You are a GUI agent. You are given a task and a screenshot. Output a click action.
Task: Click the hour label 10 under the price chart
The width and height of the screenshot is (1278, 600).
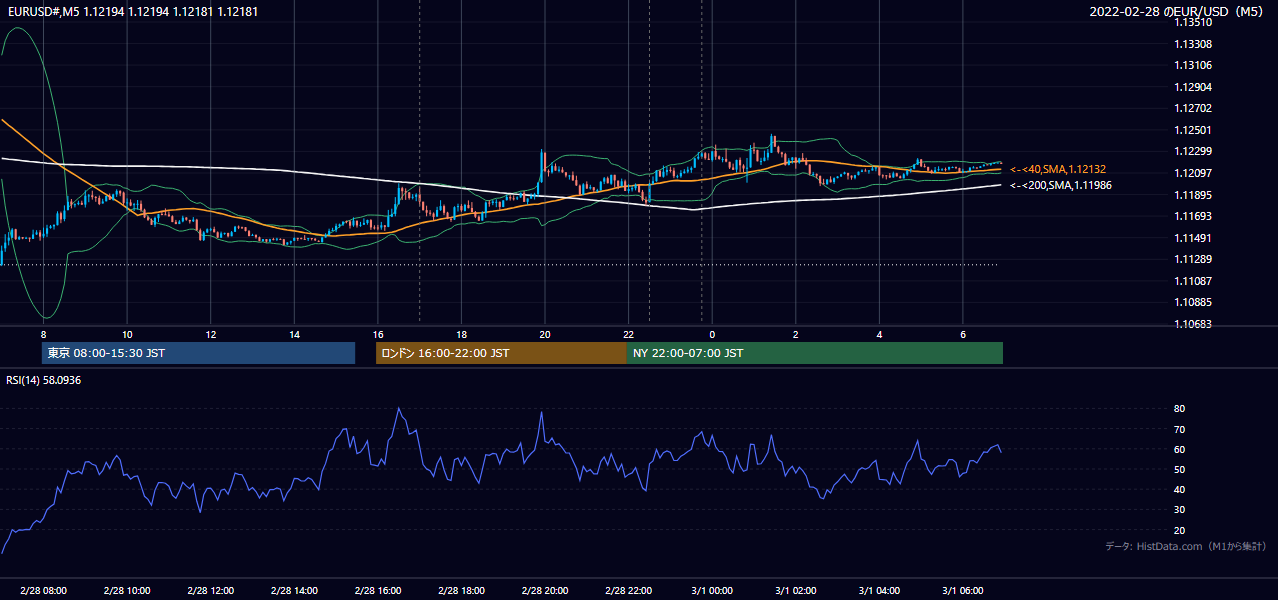click(x=127, y=334)
